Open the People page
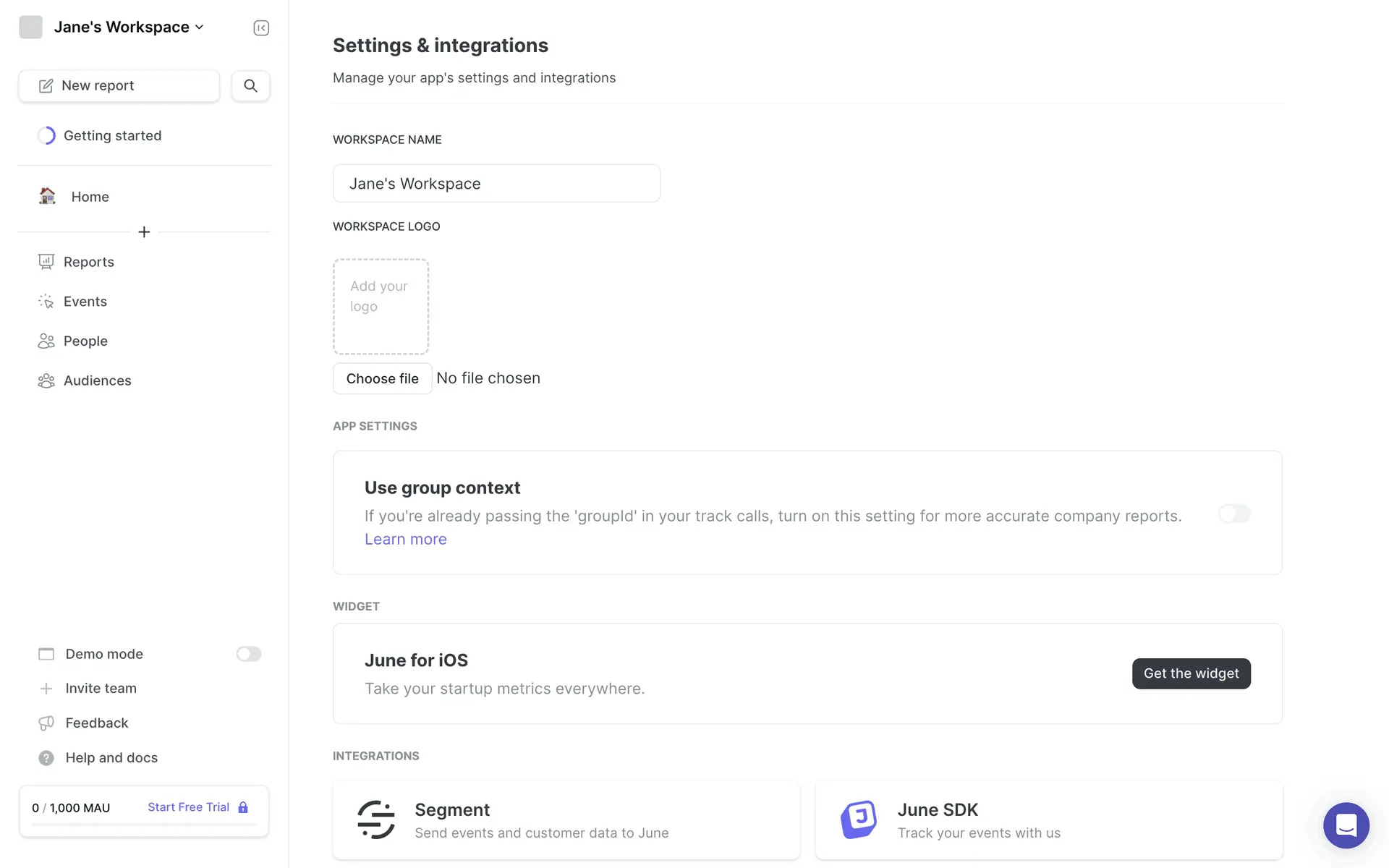 click(x=85, y=341)
